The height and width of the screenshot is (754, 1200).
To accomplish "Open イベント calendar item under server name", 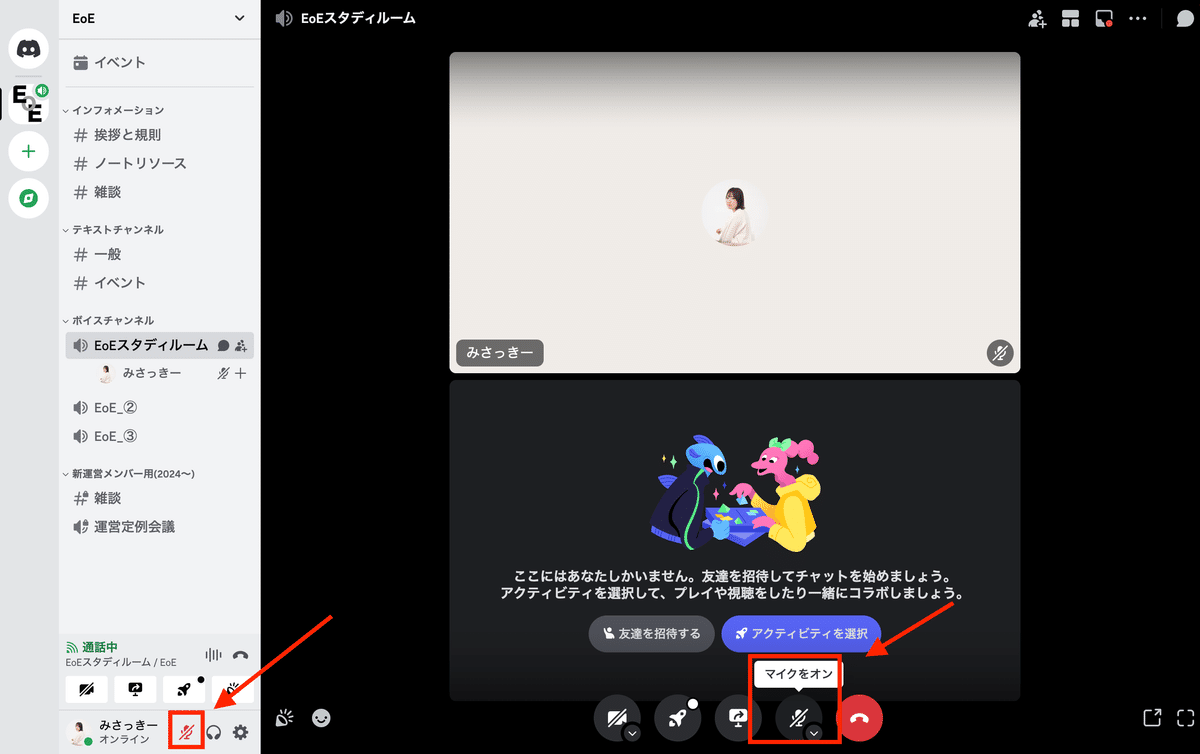I will click(x=159, y=62).
